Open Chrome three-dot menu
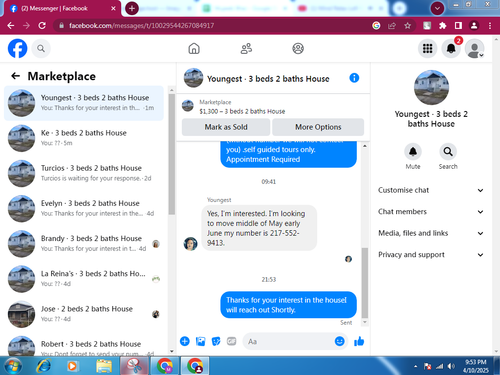The image size is (500, 375). 490,26
